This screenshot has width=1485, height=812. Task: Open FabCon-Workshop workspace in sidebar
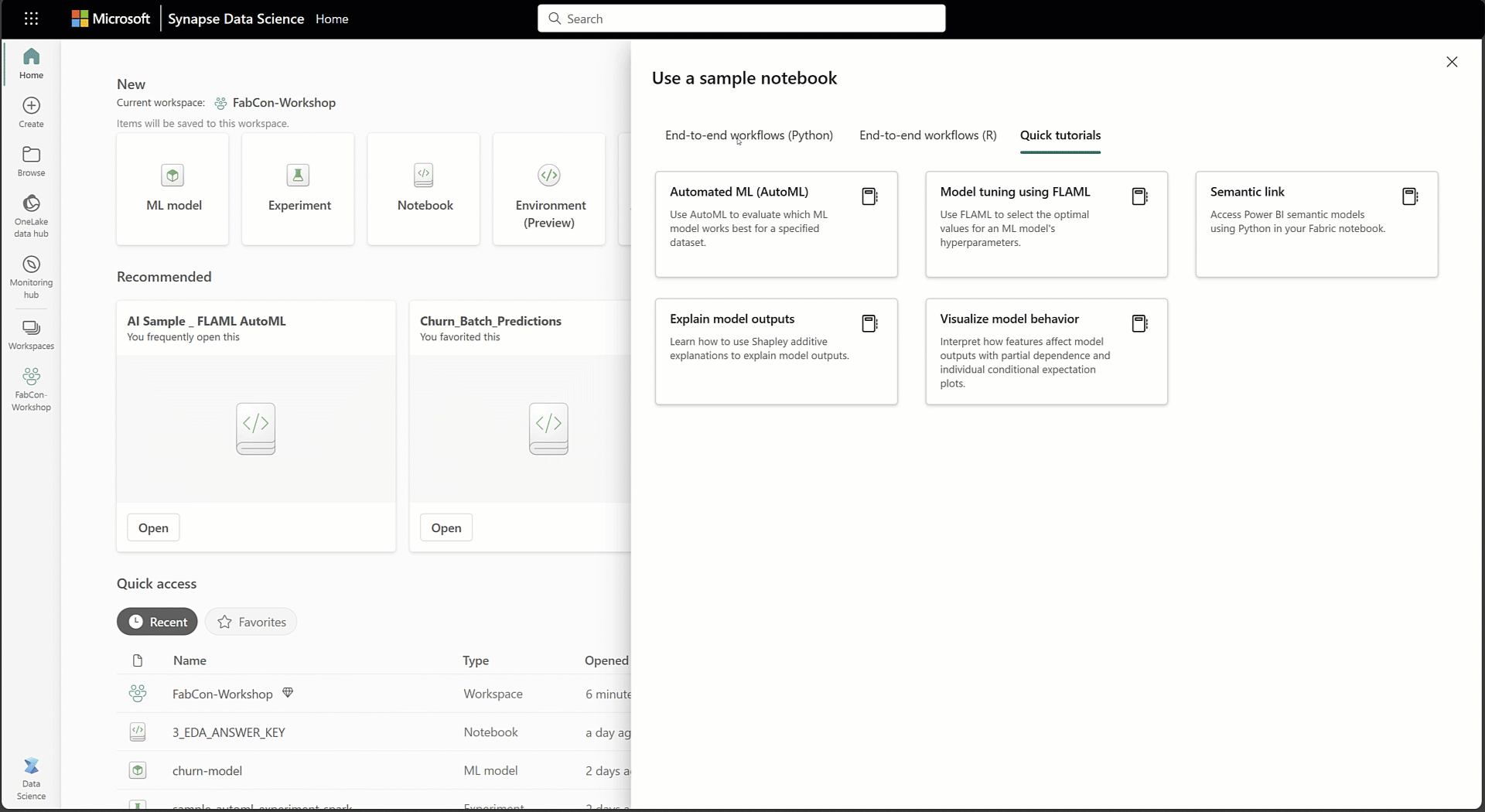(31, 389)
